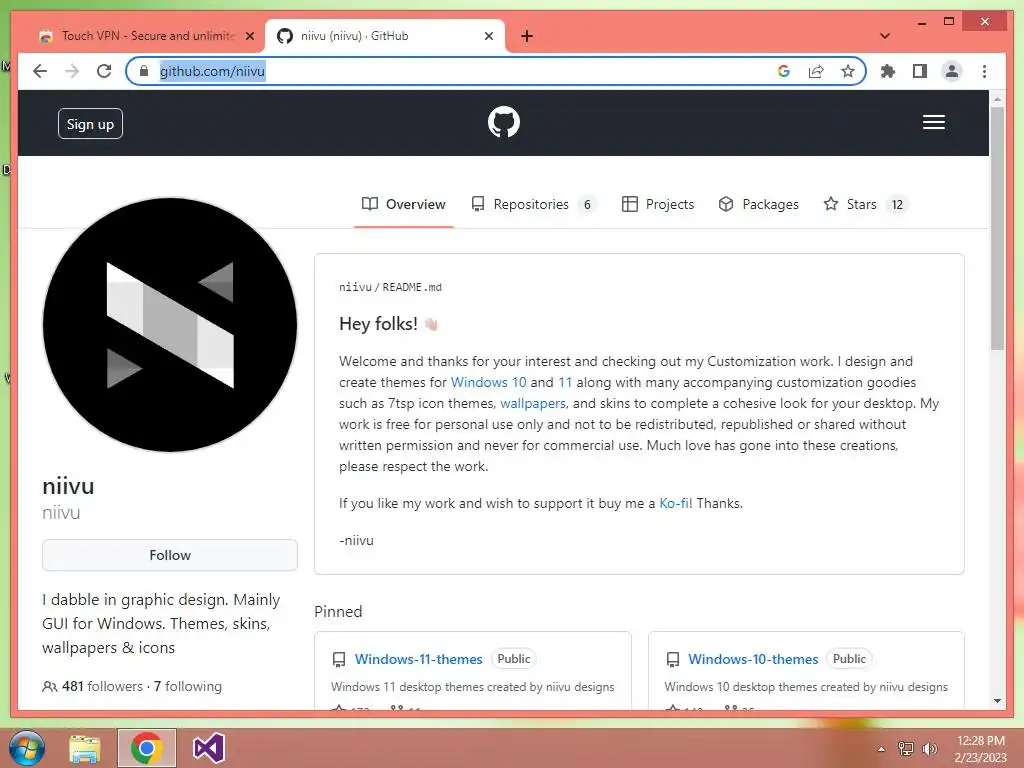
Task: Click the GitHub Octocat logo
Action: tap(504, 122)
